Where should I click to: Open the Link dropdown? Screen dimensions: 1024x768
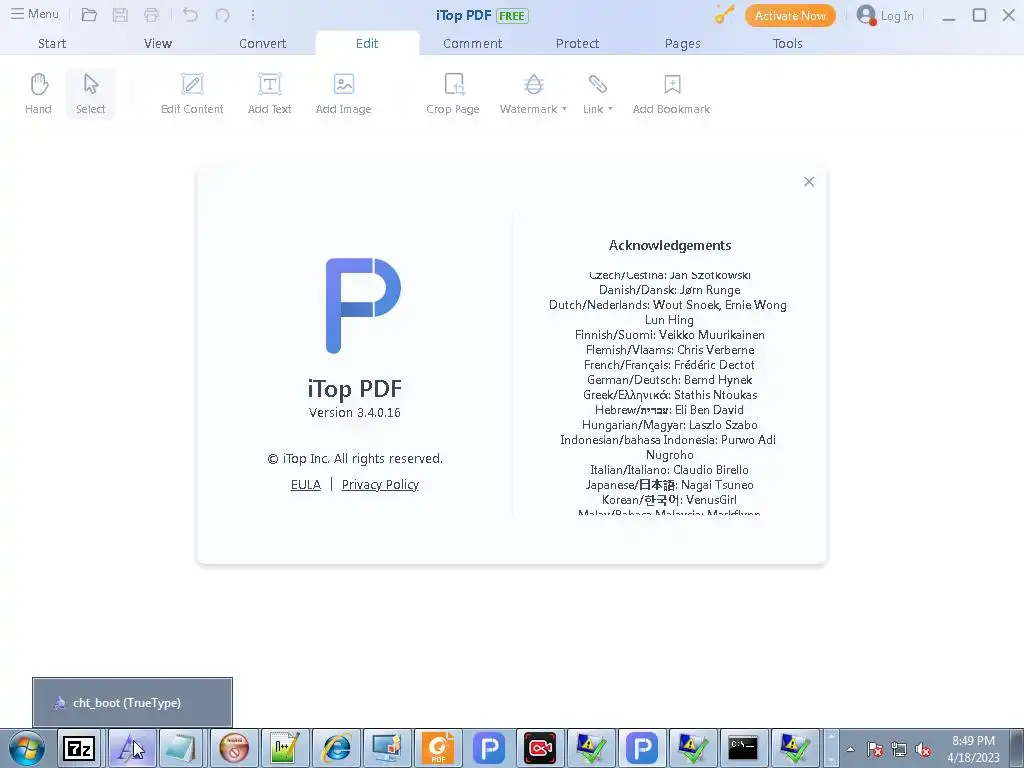(598, 94)
